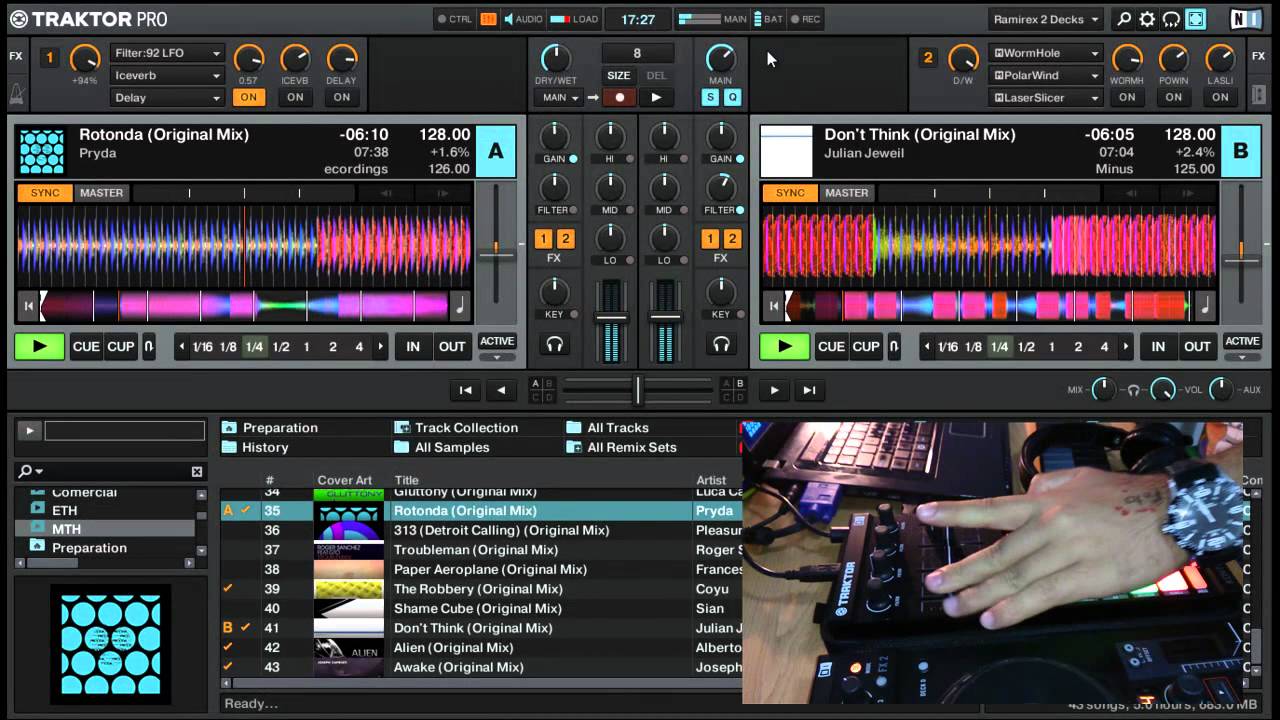Click the ACTIVE loop button on Deck B

click(x=1242, y=341)
